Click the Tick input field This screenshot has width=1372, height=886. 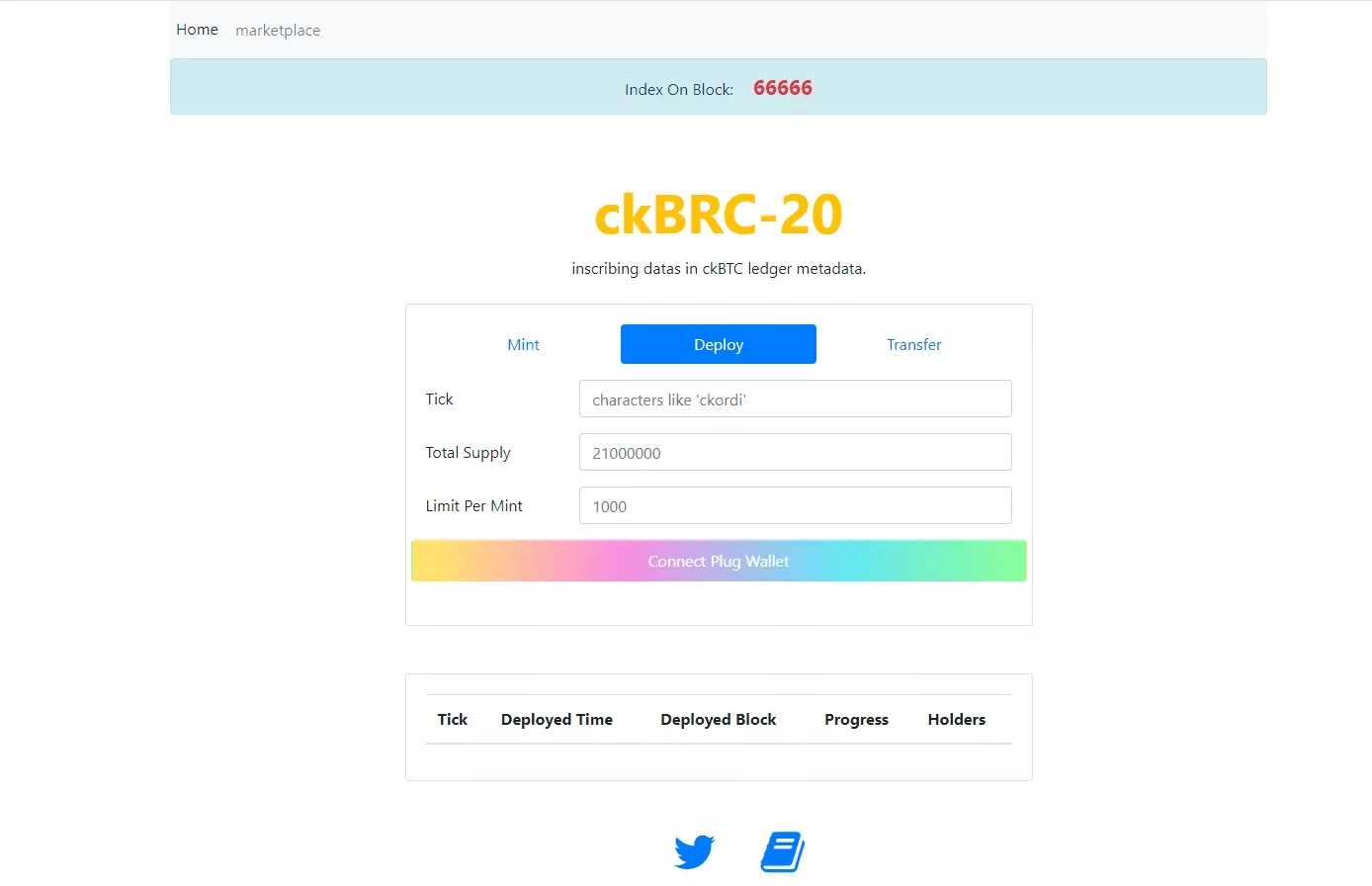click(795, 399)
